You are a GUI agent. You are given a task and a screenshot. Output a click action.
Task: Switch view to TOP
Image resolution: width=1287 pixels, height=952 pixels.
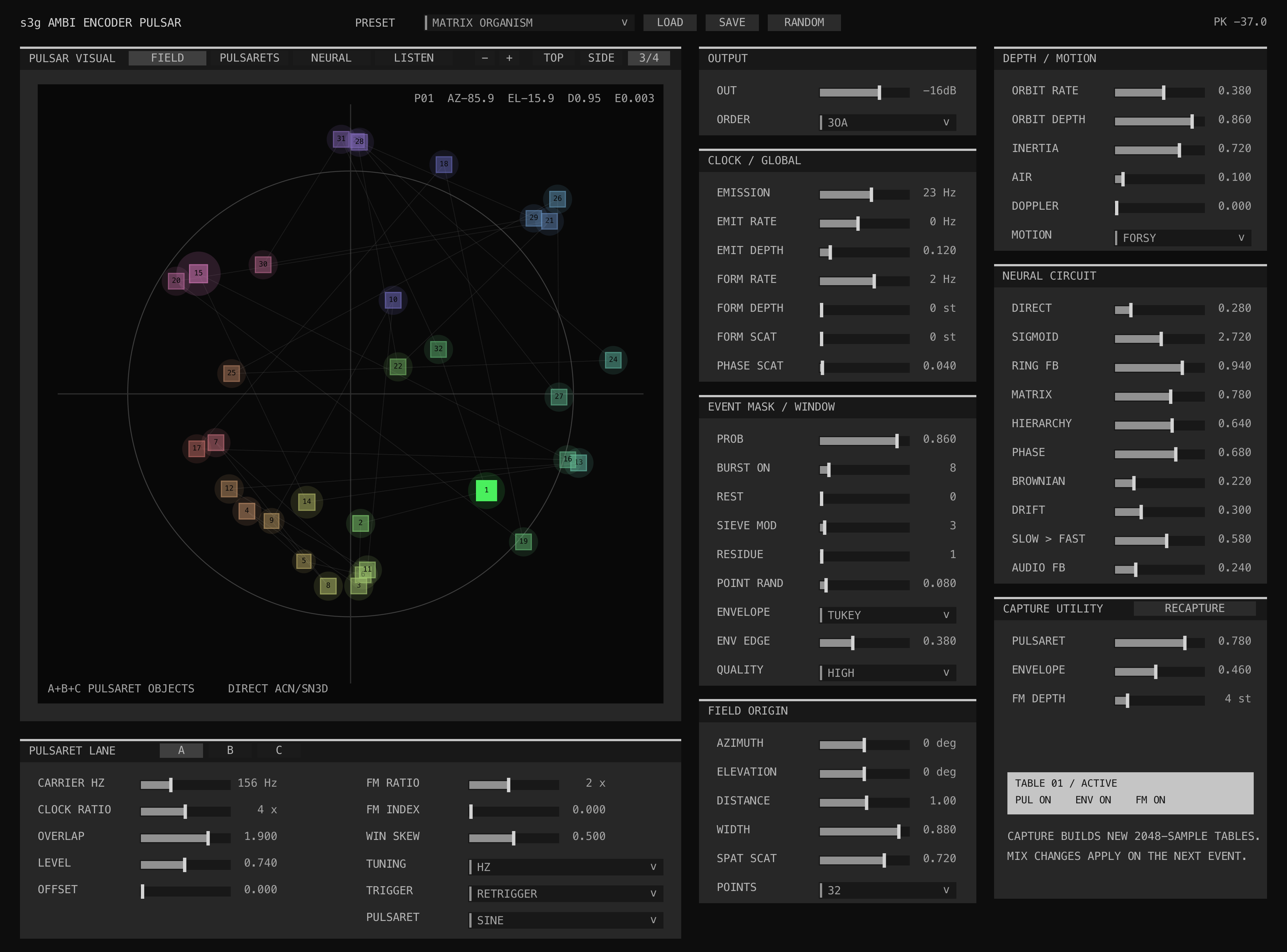point(553,58)
